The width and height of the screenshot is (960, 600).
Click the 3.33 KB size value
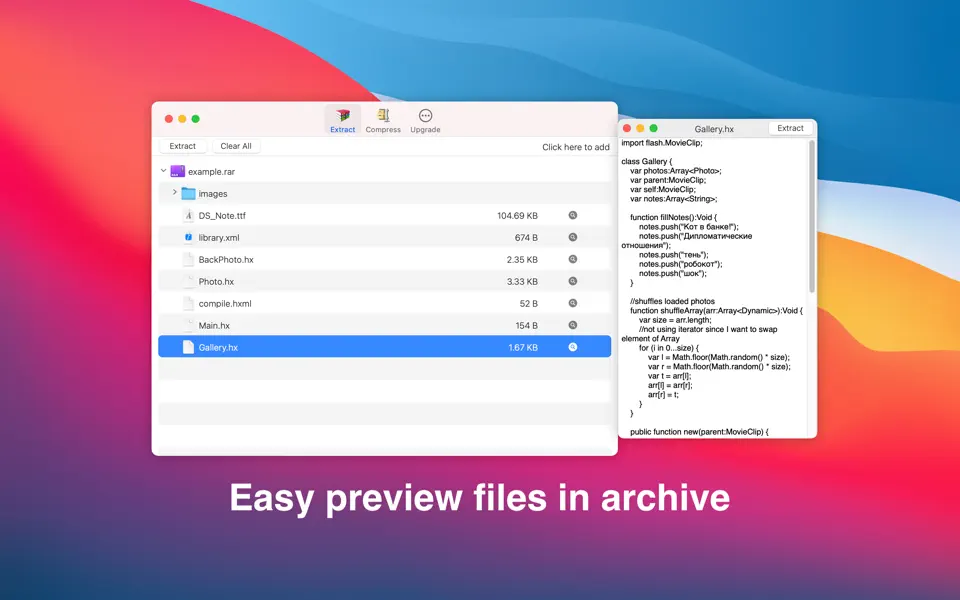click(x=522, y=282)
